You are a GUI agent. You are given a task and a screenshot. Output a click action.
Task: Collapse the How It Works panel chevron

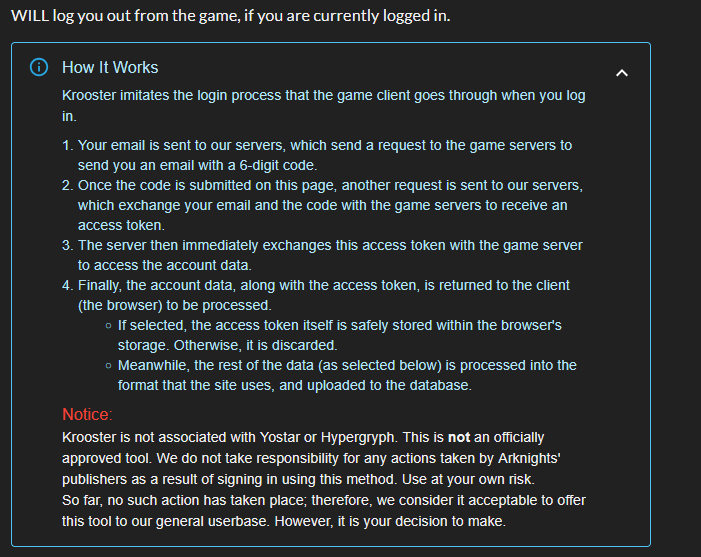tap(622, 73)
